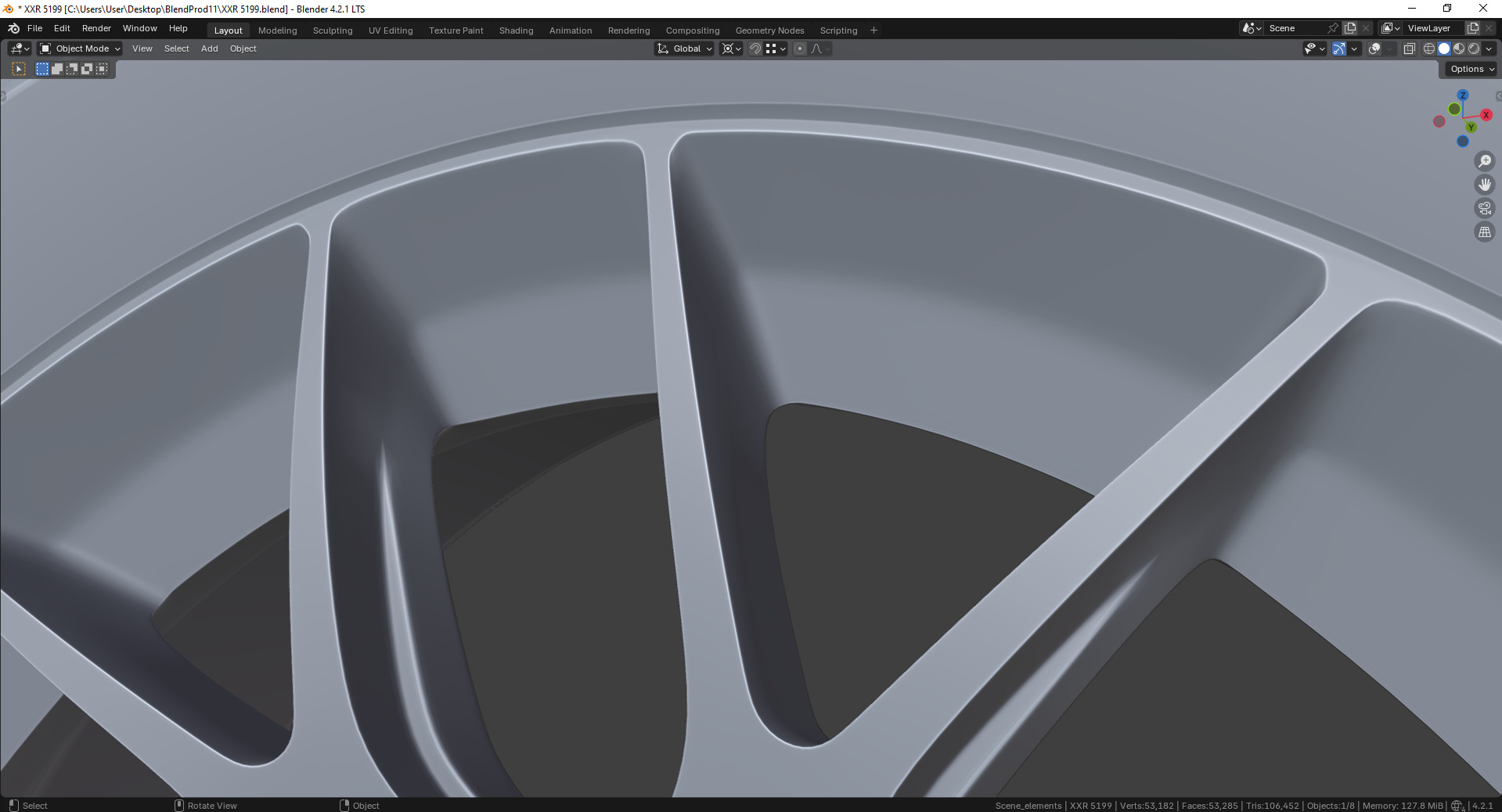Viewport: 1502px width, 812px height.
Task: Expand viewport shading options dropdown
Action: pyautogui.click(x=1489, y=49)
